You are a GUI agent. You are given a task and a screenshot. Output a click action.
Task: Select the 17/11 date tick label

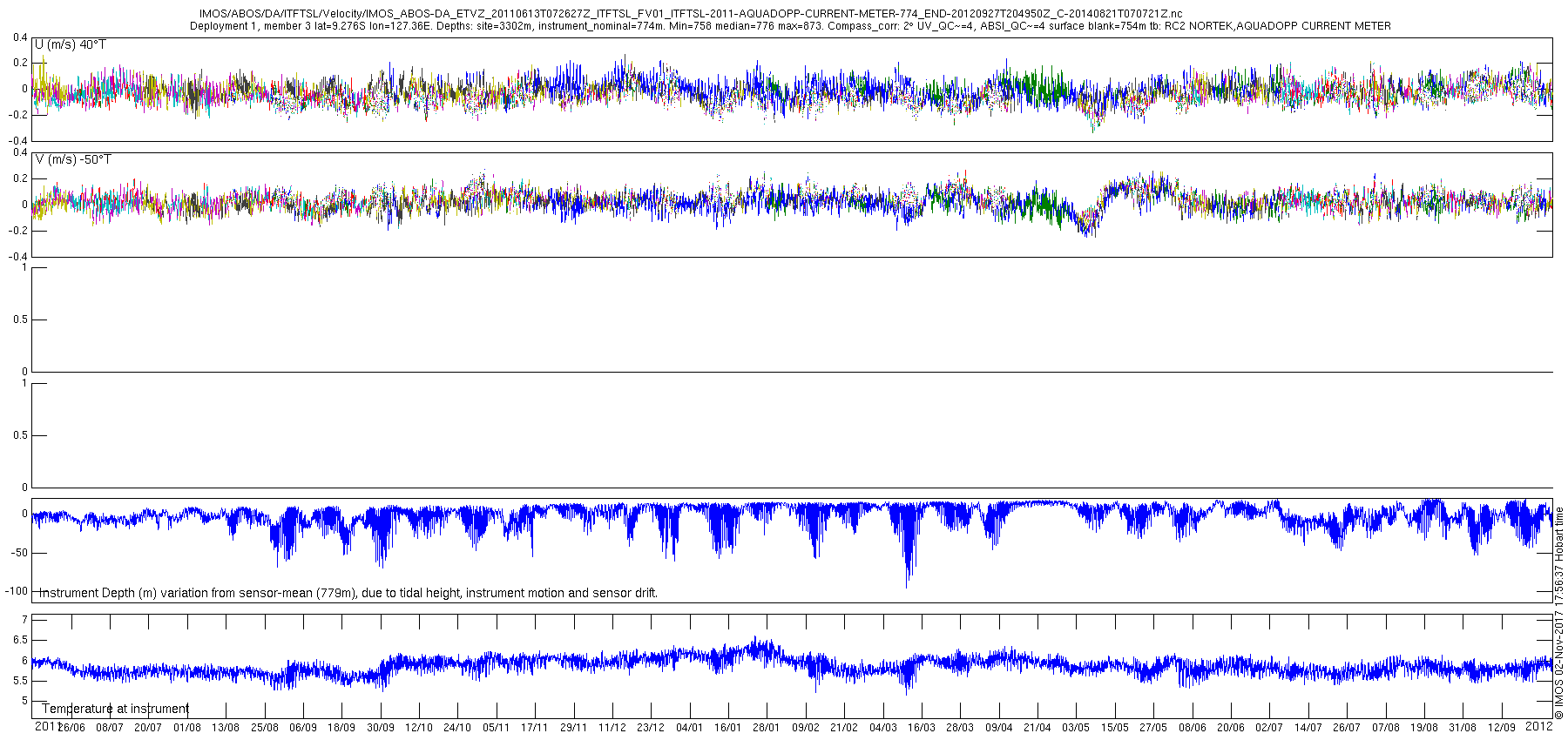tap(535, 728)
